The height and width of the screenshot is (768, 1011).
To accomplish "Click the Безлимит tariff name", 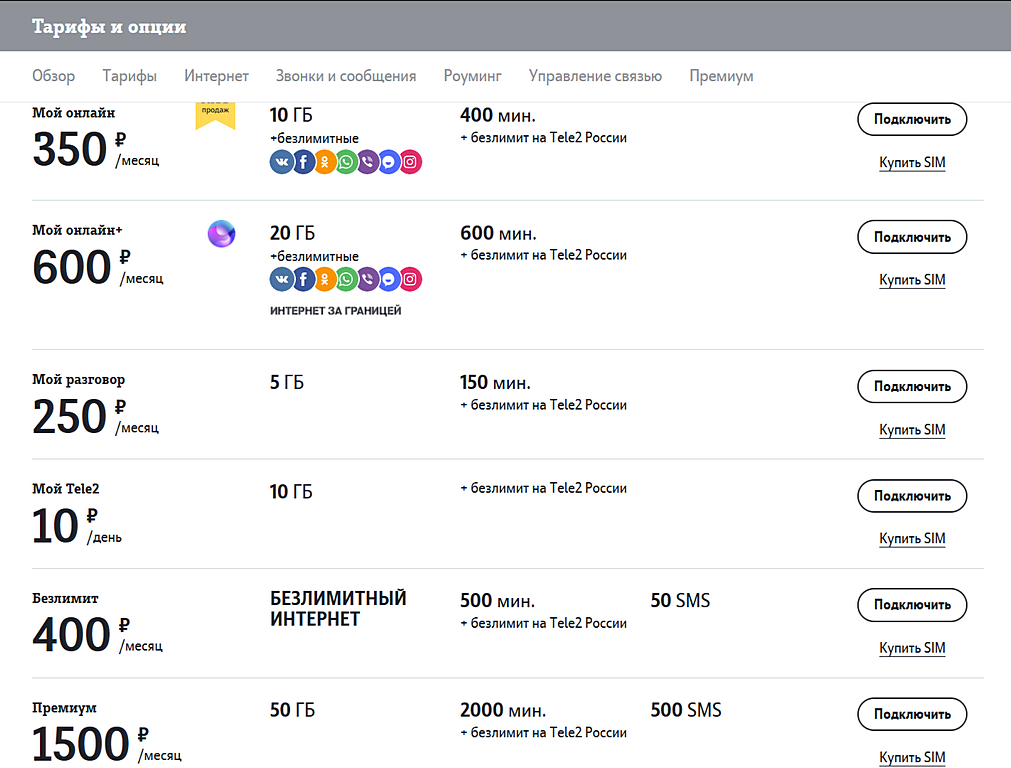I will click(65, 598).
